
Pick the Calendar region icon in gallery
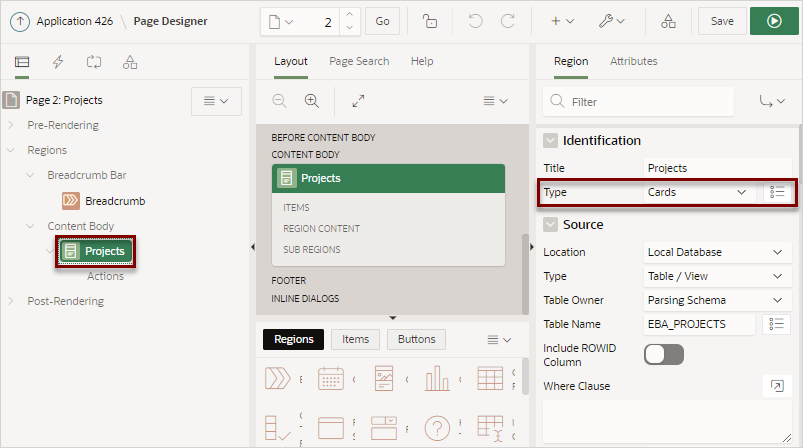(331, 379)
